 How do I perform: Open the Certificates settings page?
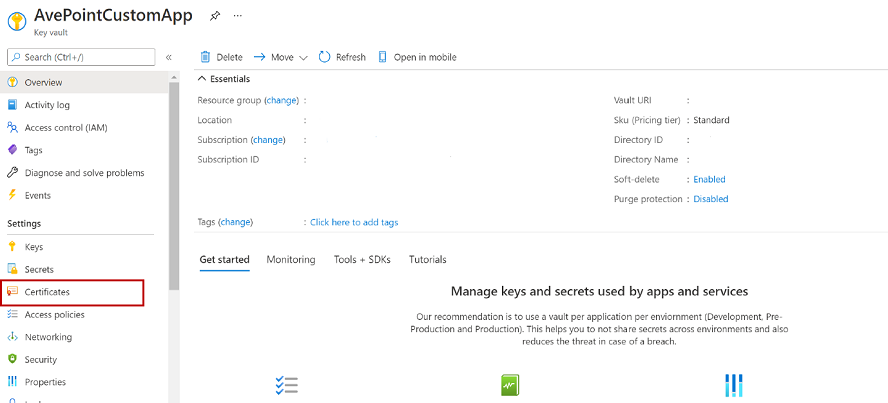tap(47, 292)
